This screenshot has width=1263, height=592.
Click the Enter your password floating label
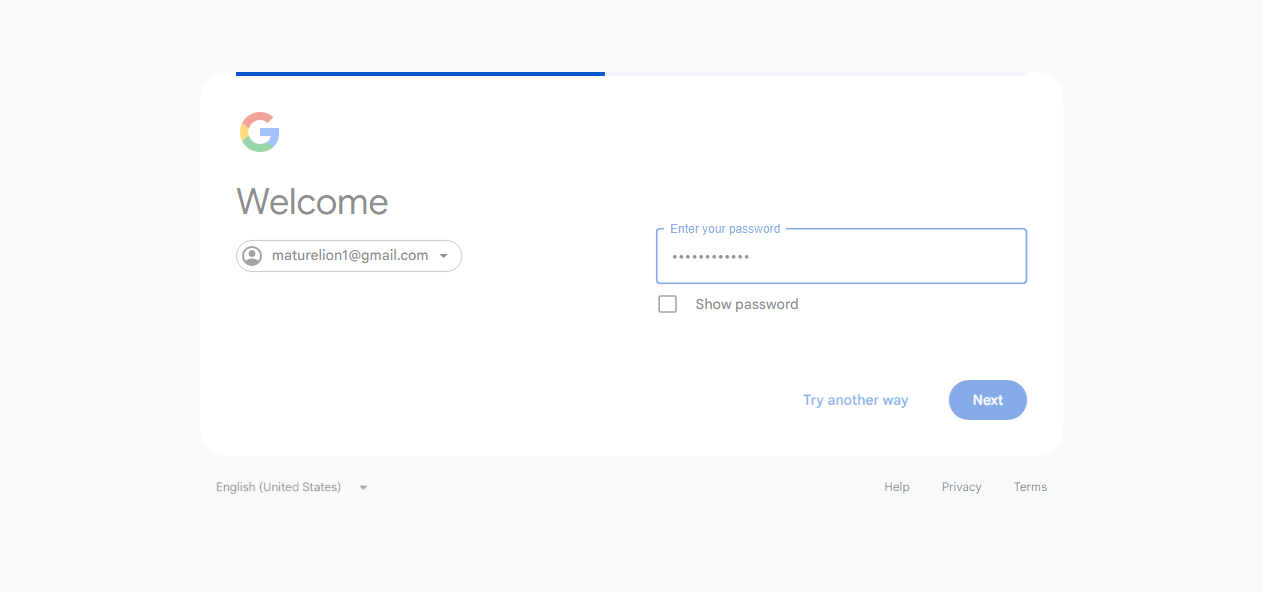tap(725, 229)
